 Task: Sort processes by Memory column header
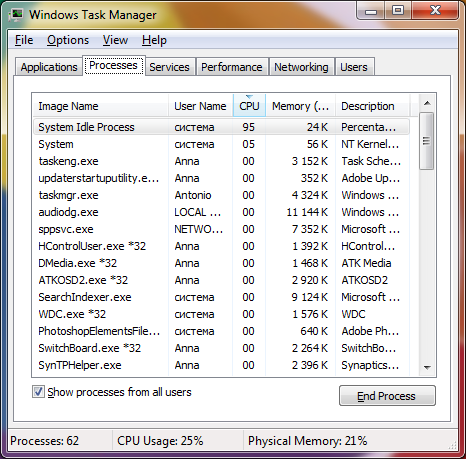coord(300,106)
